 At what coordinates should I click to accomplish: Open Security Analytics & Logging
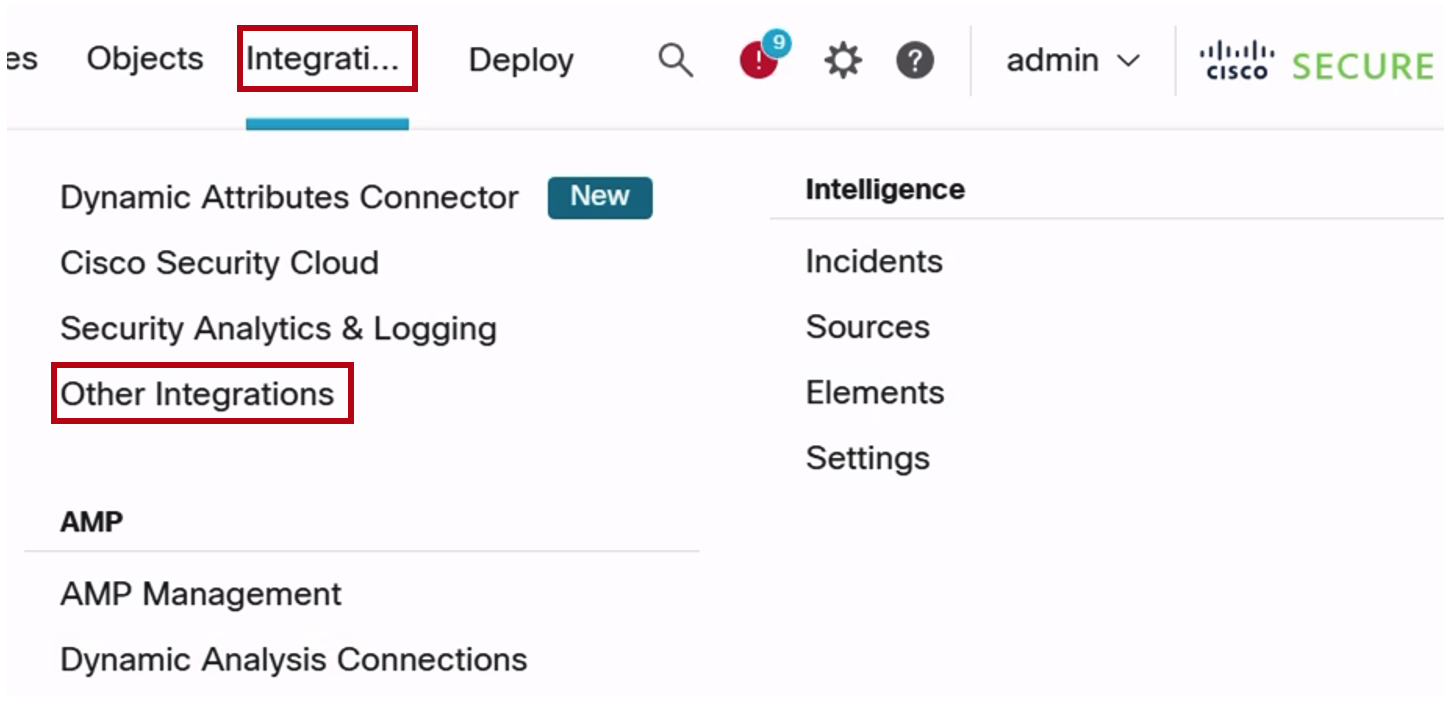pos(278,329)
